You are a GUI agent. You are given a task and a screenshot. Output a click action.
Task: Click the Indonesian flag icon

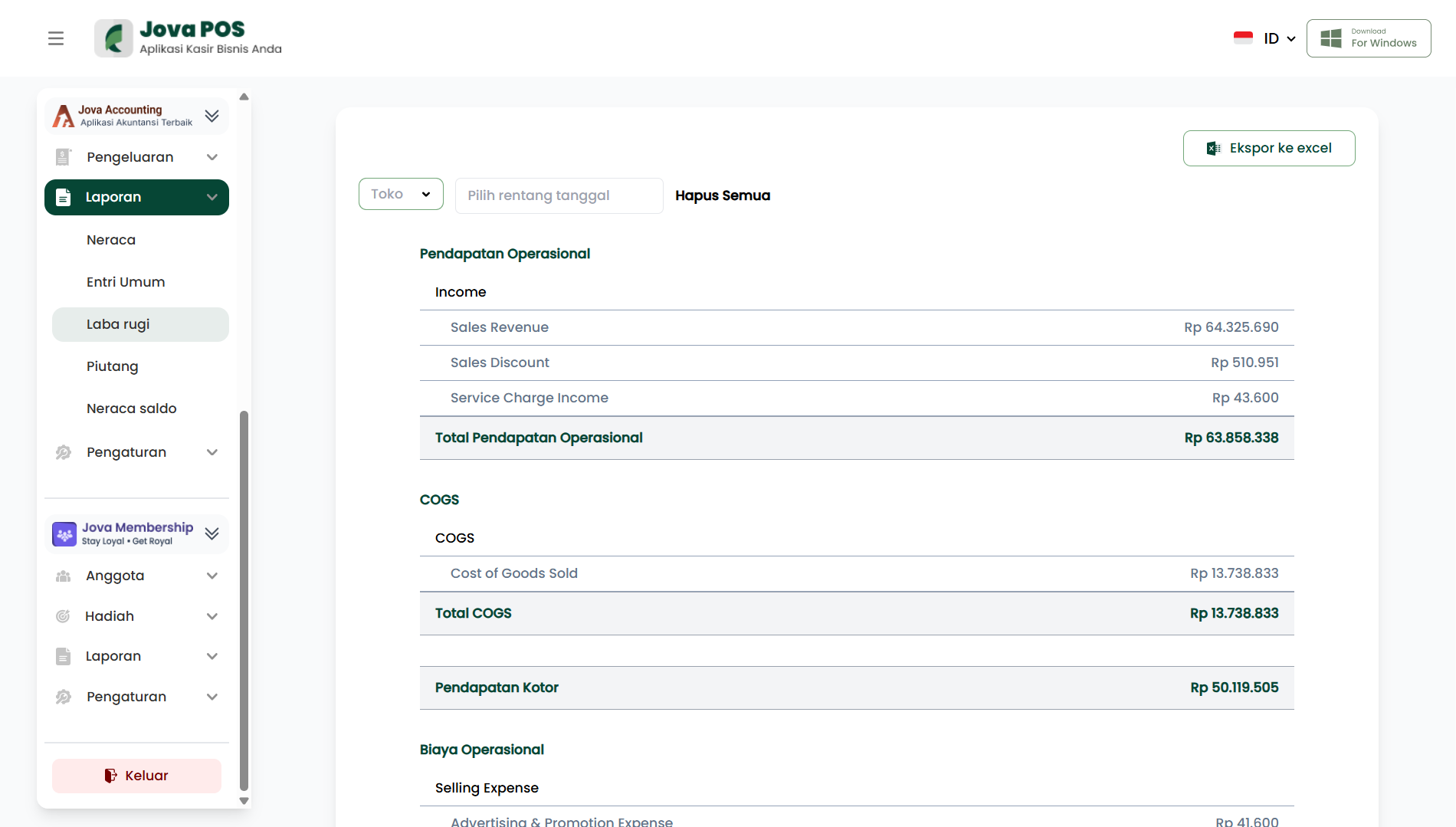pyautogui.click(x=1243, y=38)
